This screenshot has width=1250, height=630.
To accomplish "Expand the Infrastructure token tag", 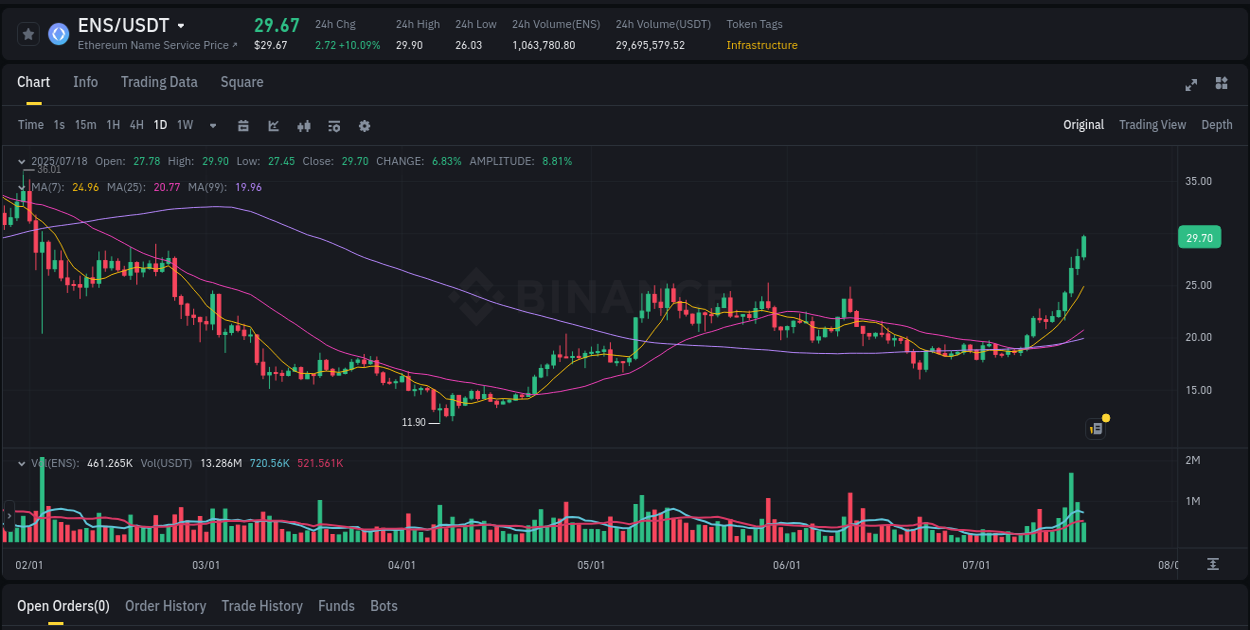I will tap(762, 45).
